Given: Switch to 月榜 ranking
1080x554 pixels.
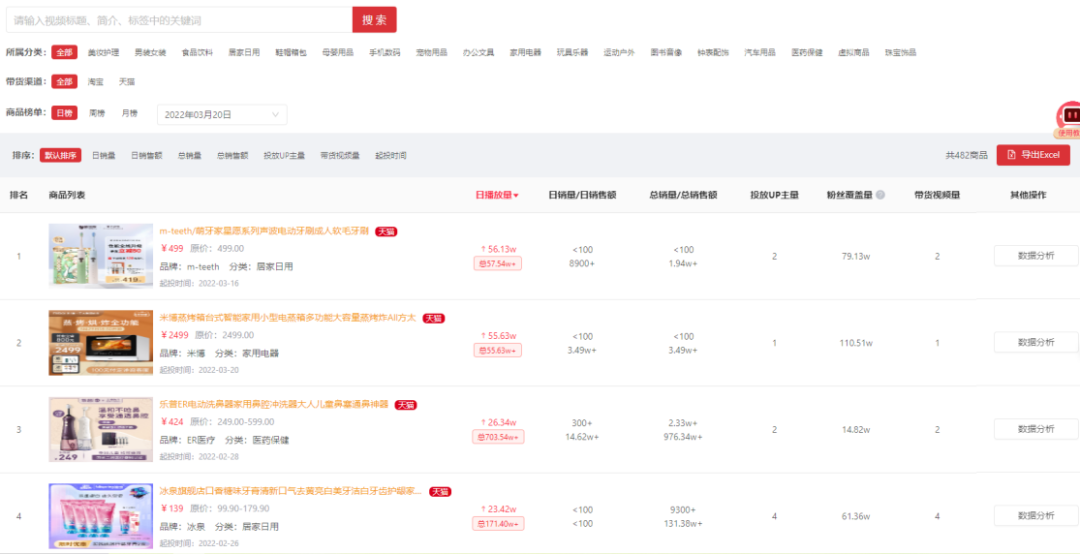Looking at the screenshot, I should click(x=129, y=113).
